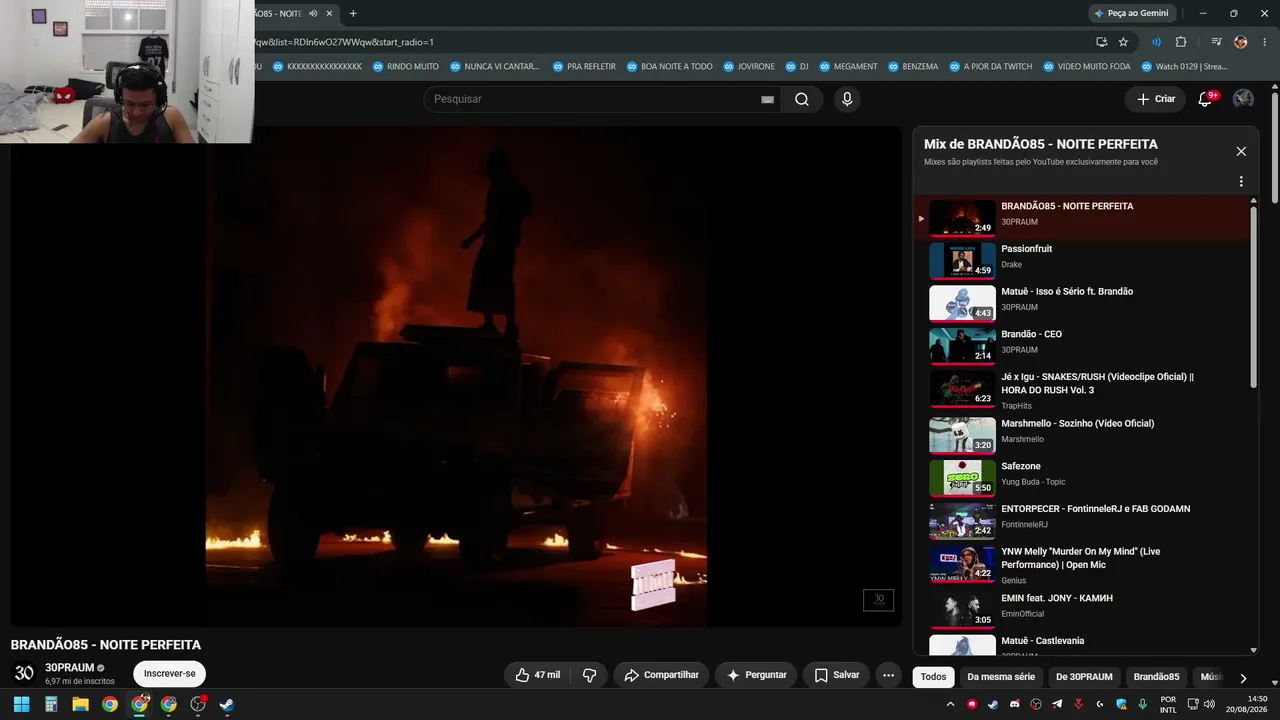Open the A PIOR DA TWITCH bookmark
The image size is (1280, 720).
coord(990,67)
